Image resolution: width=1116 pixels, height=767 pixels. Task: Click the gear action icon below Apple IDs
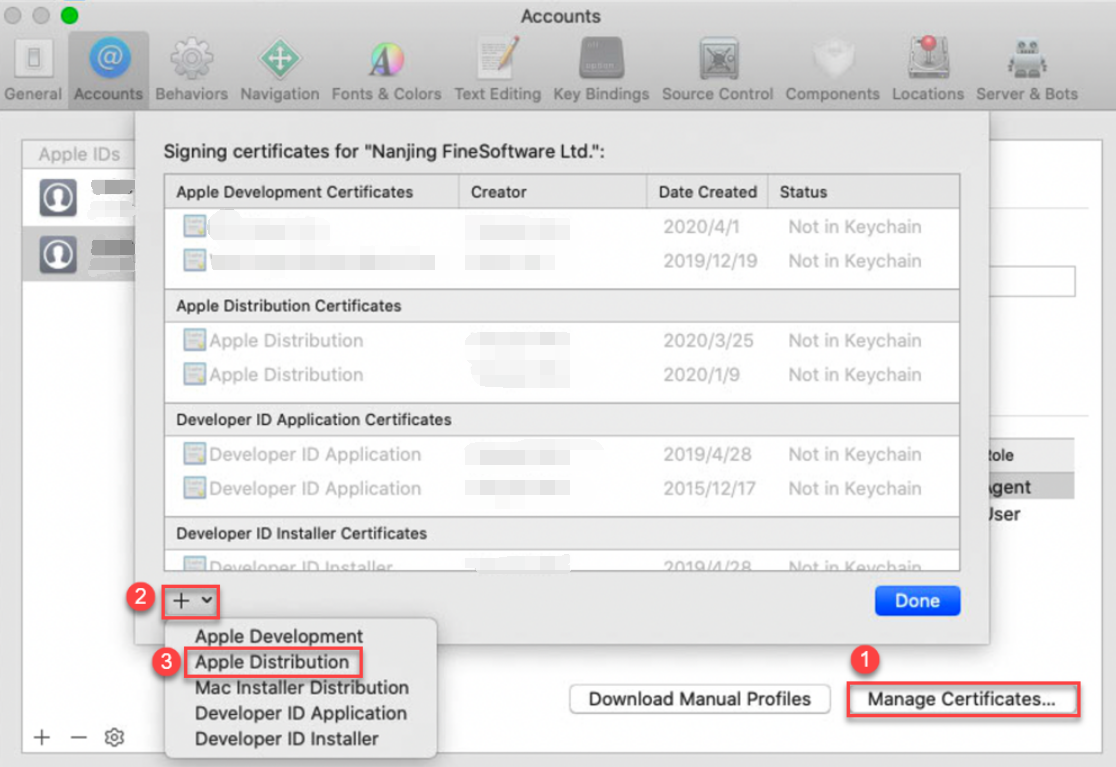pos(114,737)
